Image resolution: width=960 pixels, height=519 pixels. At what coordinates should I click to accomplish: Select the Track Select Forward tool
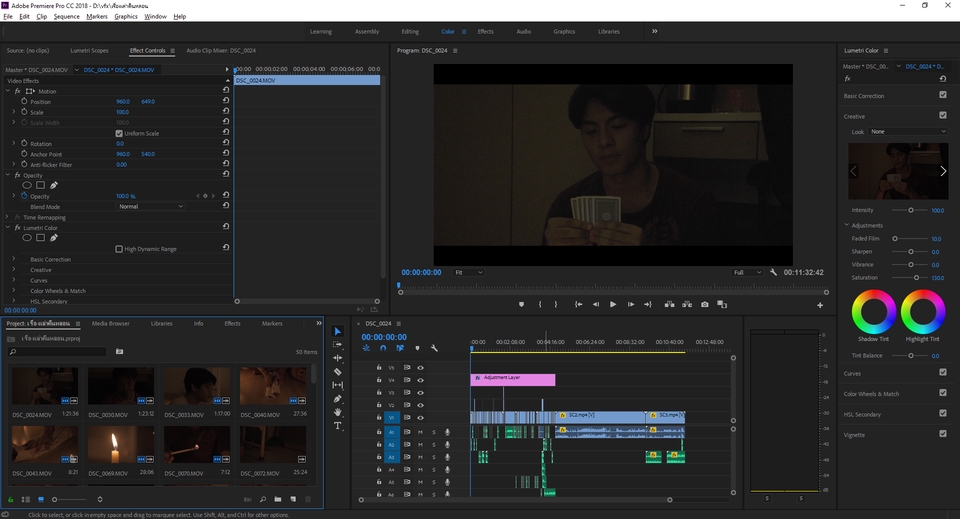point(337,345)
